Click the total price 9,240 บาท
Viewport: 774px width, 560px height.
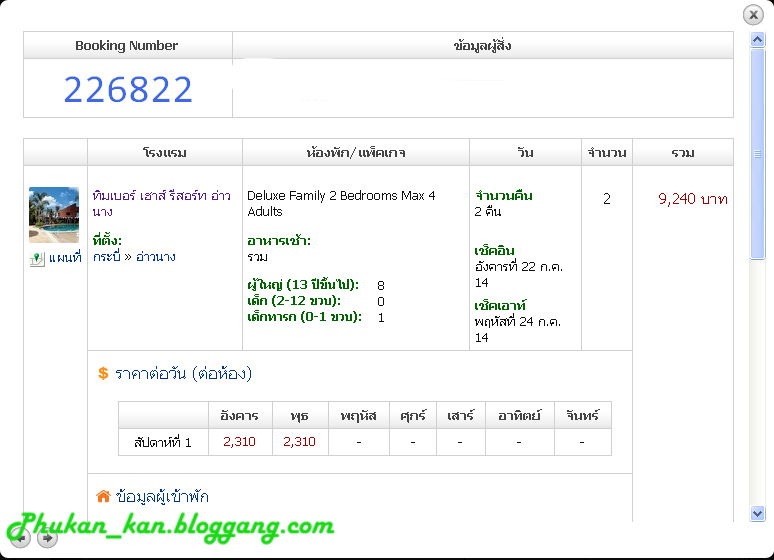693,199
